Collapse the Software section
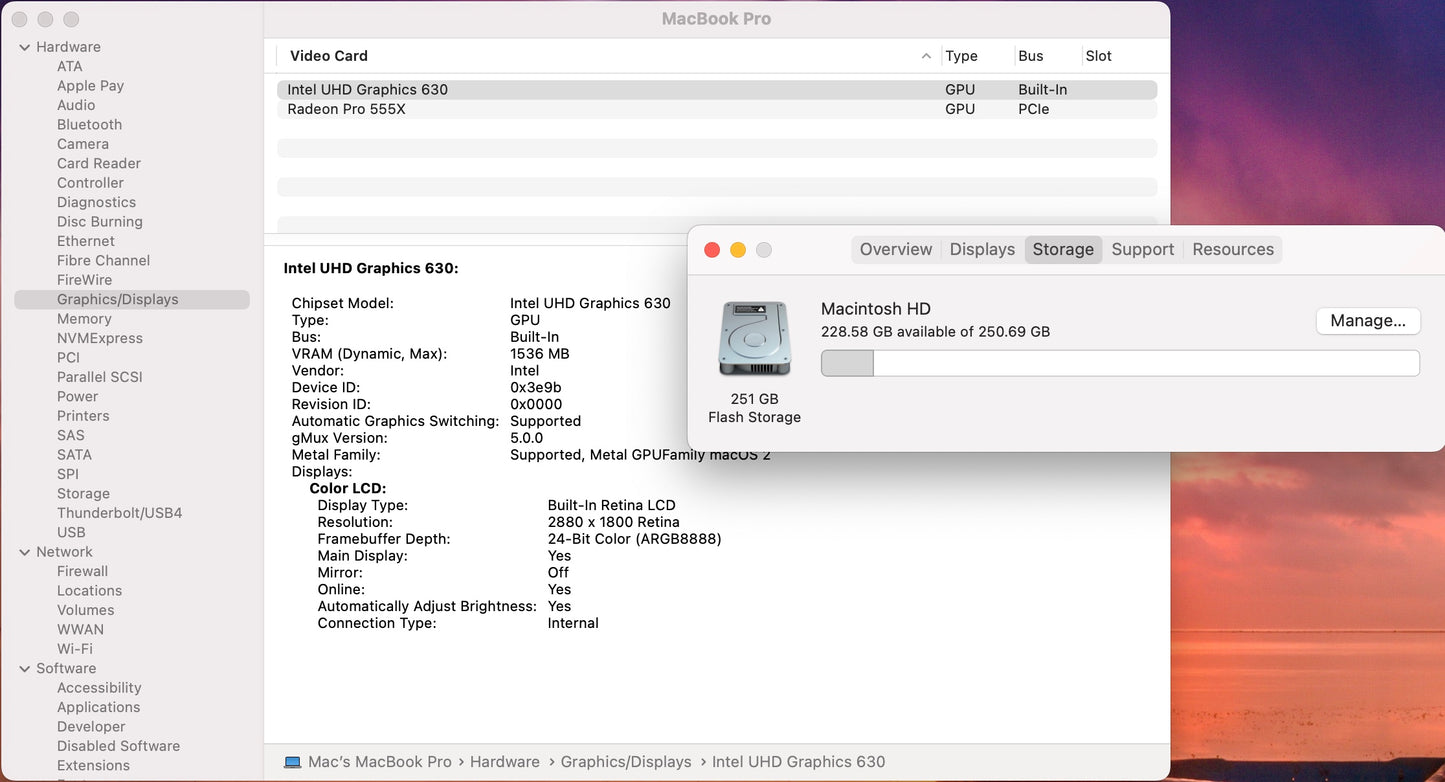Screen dimensions: 1445x782 pos(24,669)
